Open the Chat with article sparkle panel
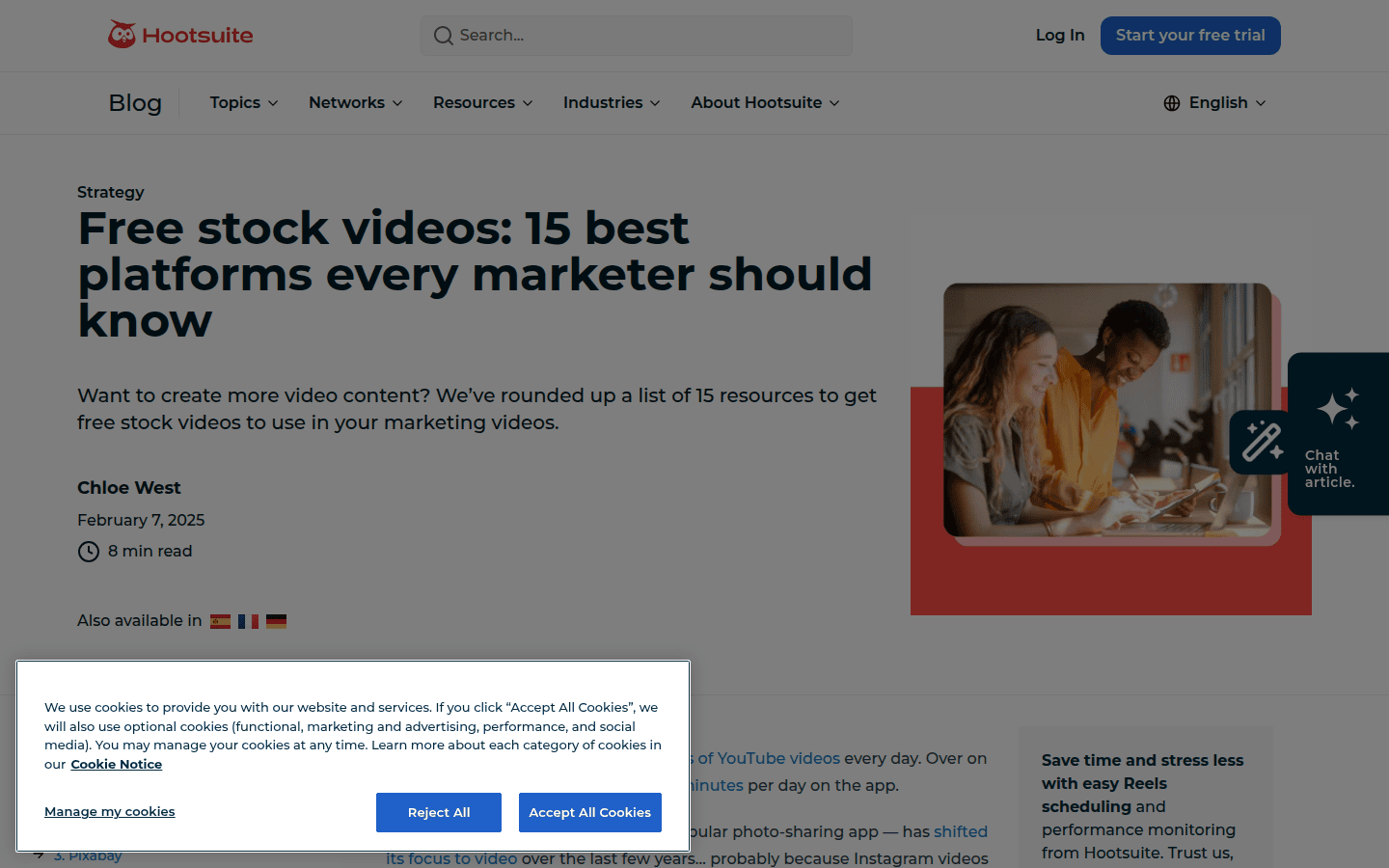 pyautogui.click(x=1338, y=434)
